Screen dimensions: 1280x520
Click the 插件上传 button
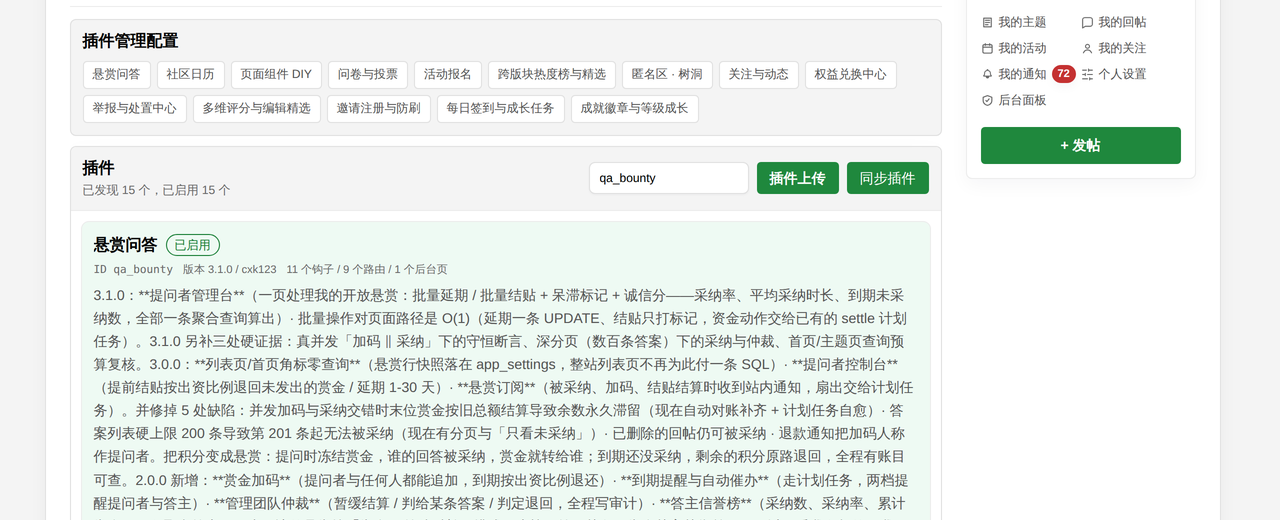pyautogui.click(x=797, y=178)
